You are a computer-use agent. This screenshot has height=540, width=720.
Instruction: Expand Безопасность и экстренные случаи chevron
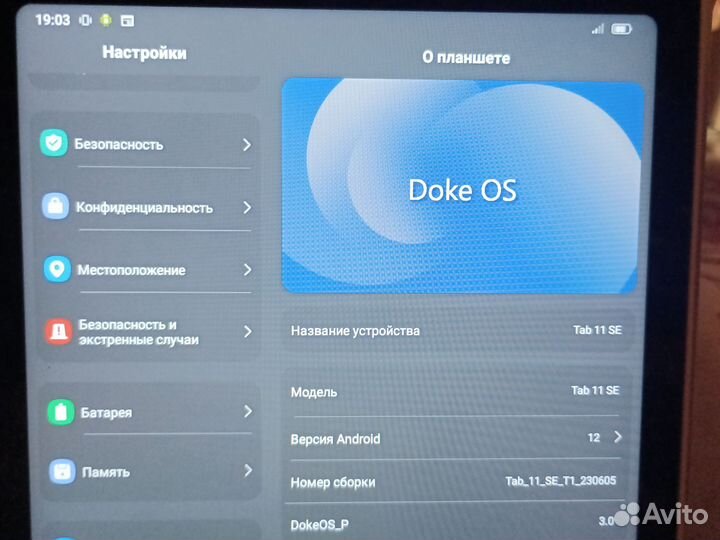248,331
